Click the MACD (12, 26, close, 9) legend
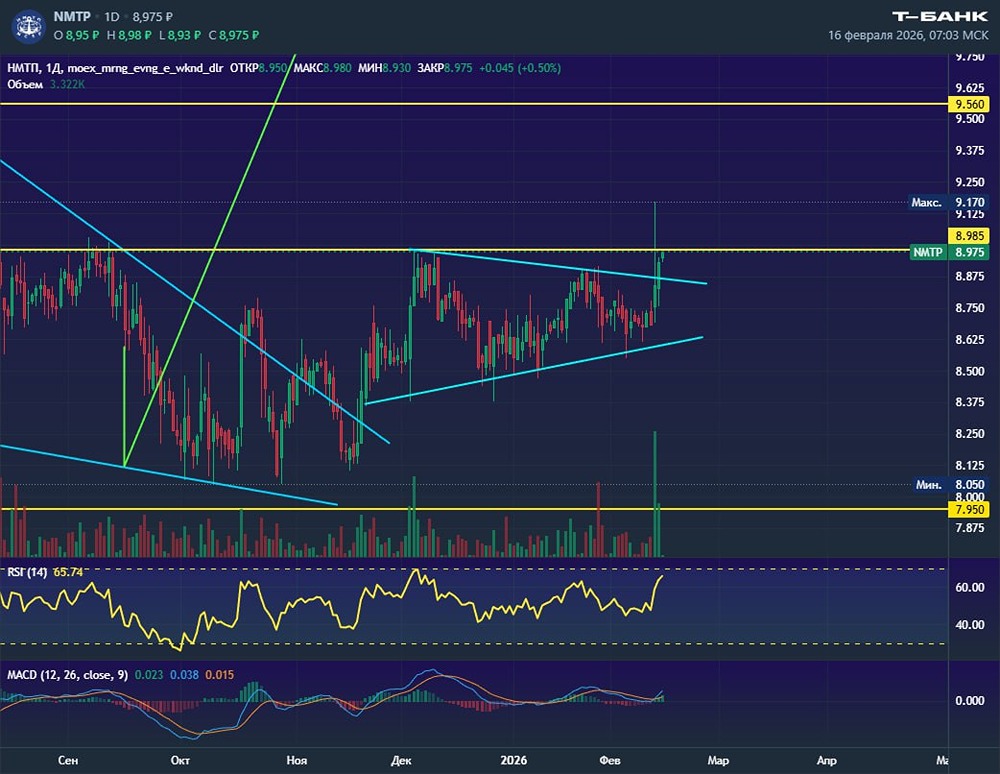Image resolution: width=1000 pixels, height=774 pixels. (x=68, y=675)
